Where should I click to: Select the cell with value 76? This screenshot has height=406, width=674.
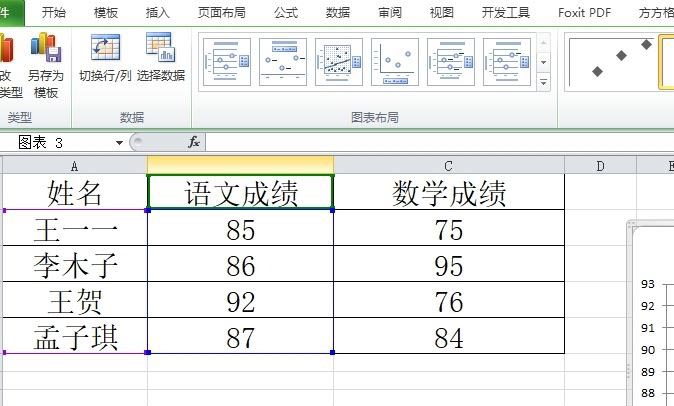point(449,300)
